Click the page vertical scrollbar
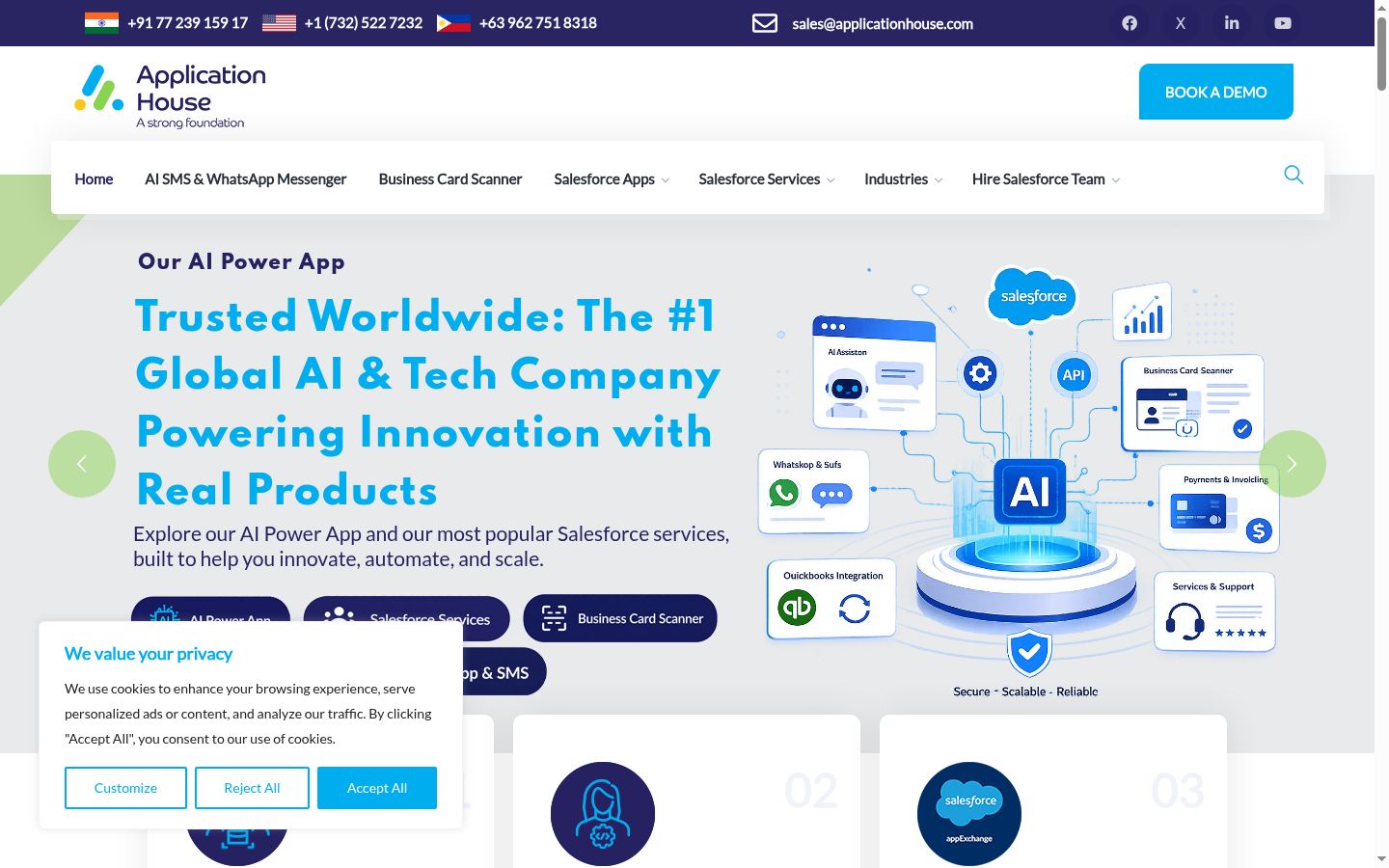 1381,53
